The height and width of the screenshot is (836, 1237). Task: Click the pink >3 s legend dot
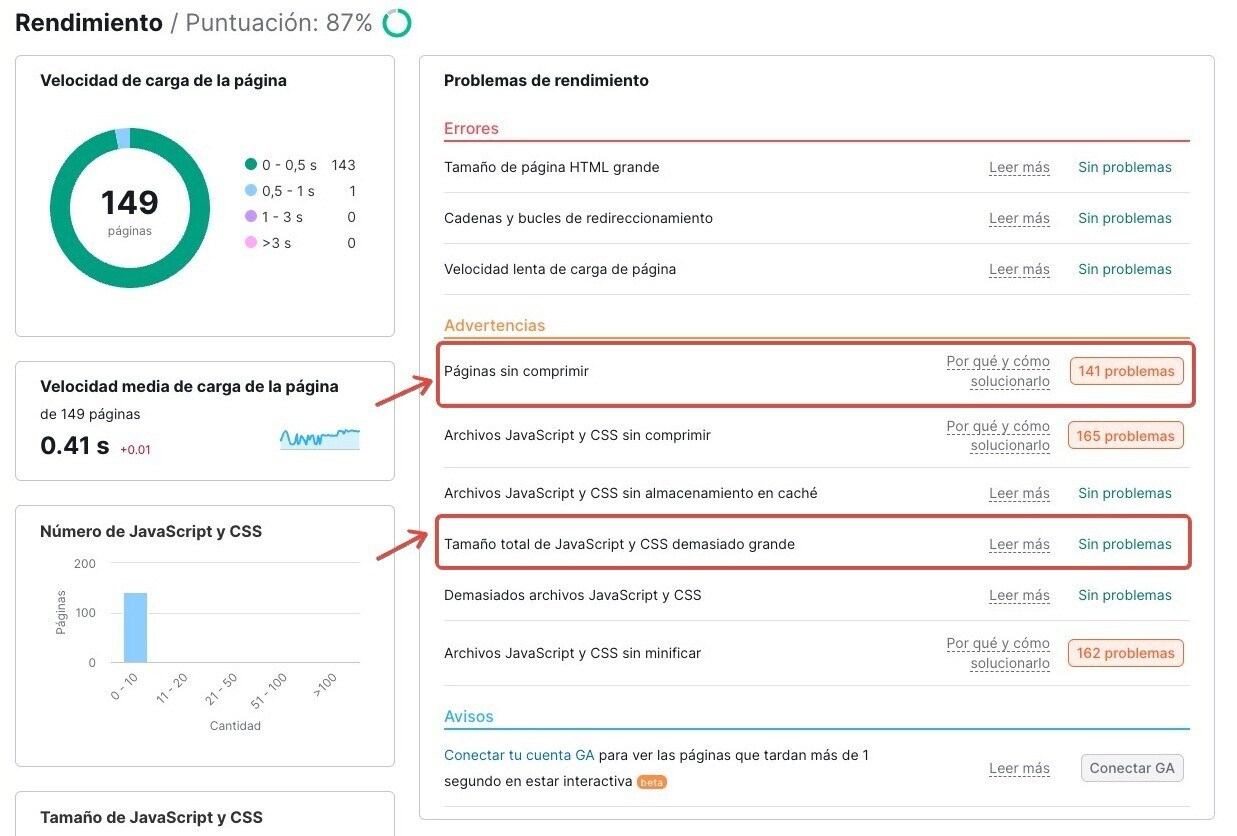[x=251, y=243]
